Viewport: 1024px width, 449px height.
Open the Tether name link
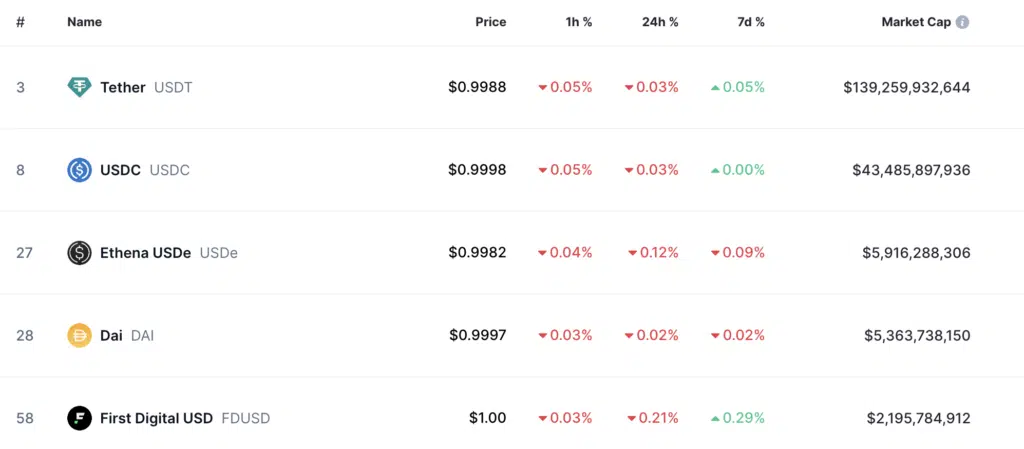pos(123,87)
